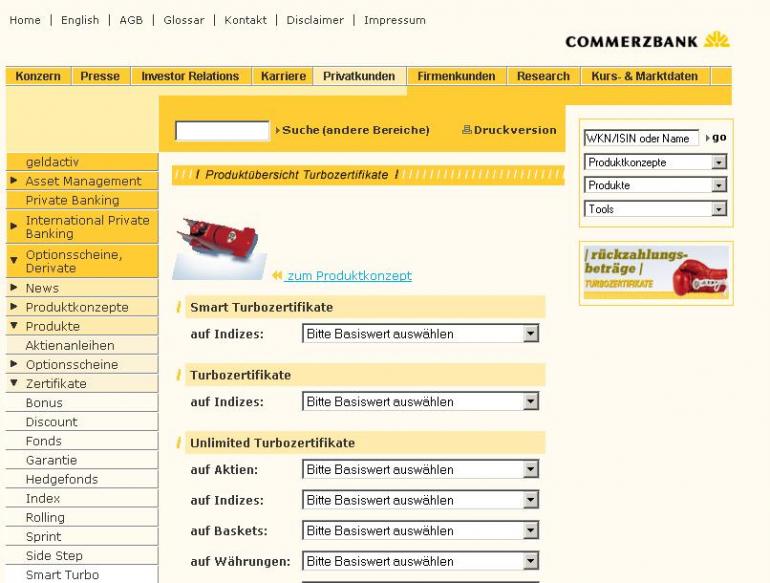Click the WKN/ISIN oder Name field

[x=641, y=138]
